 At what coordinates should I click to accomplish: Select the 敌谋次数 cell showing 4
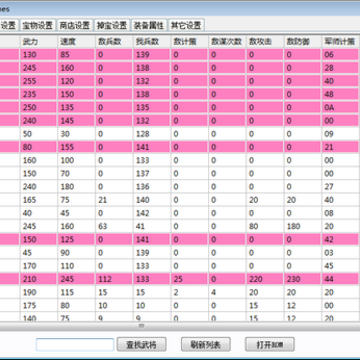227,292
